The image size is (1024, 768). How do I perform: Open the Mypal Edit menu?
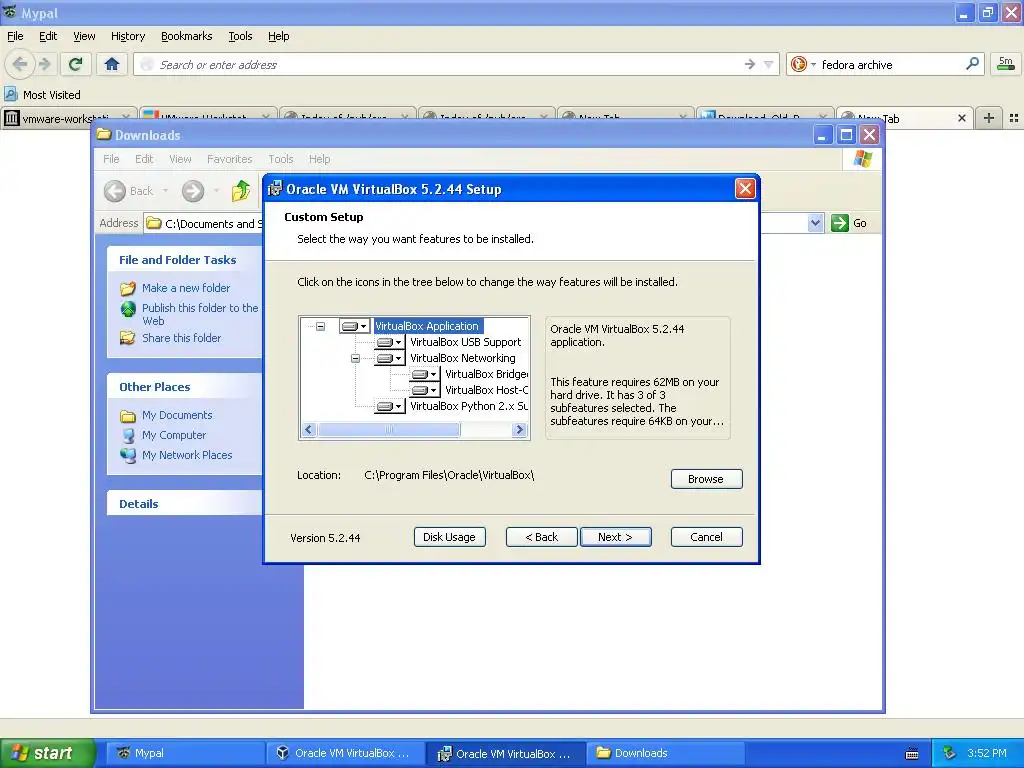tap(48, 36)
